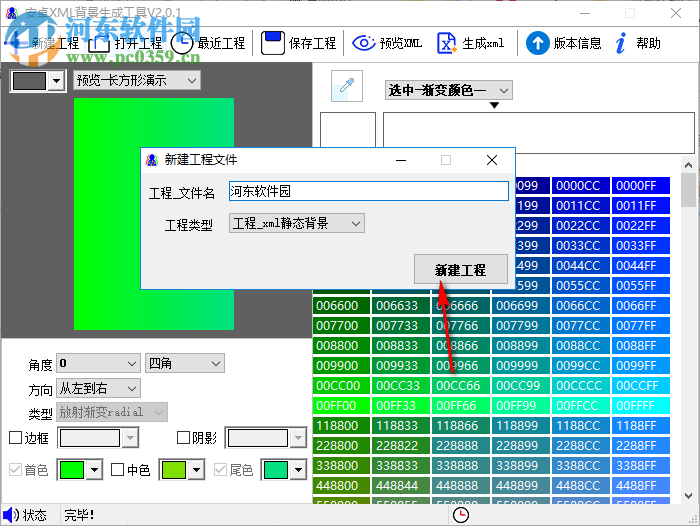This screenshot has height=526, width=700.
Task: Open the 保存工程 toolbar item
Action: 299,43
